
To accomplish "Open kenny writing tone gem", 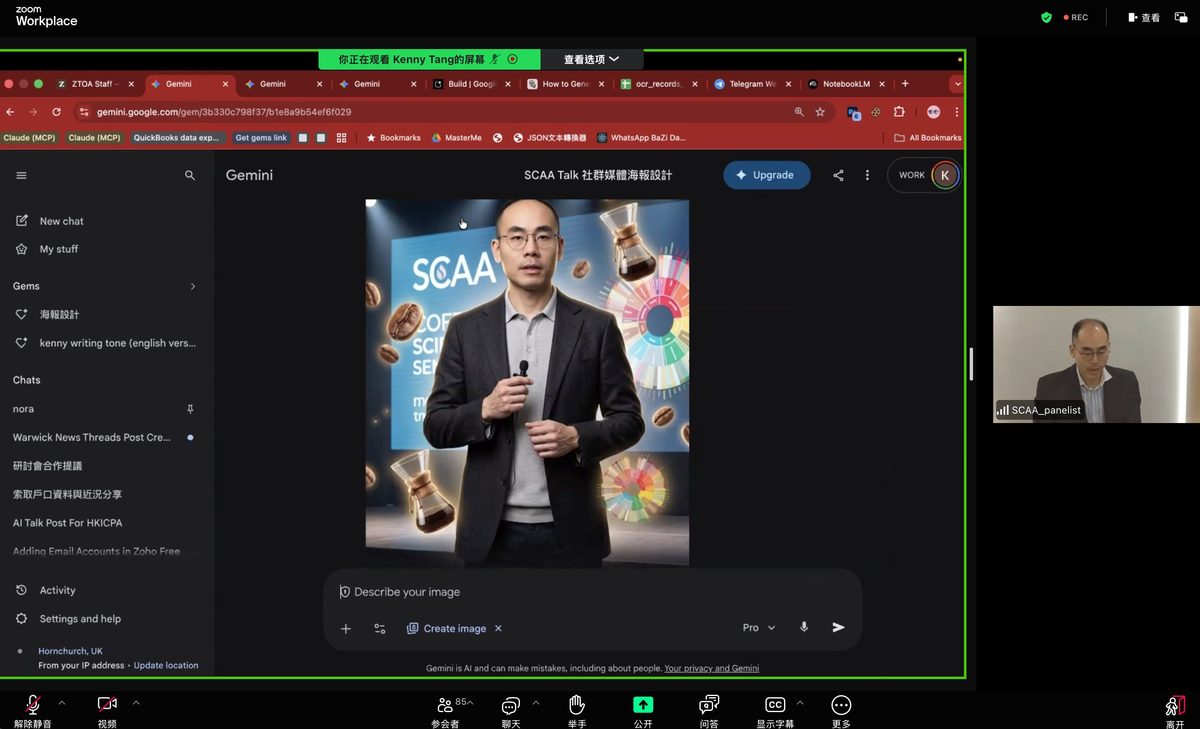I will coord(107,343).
